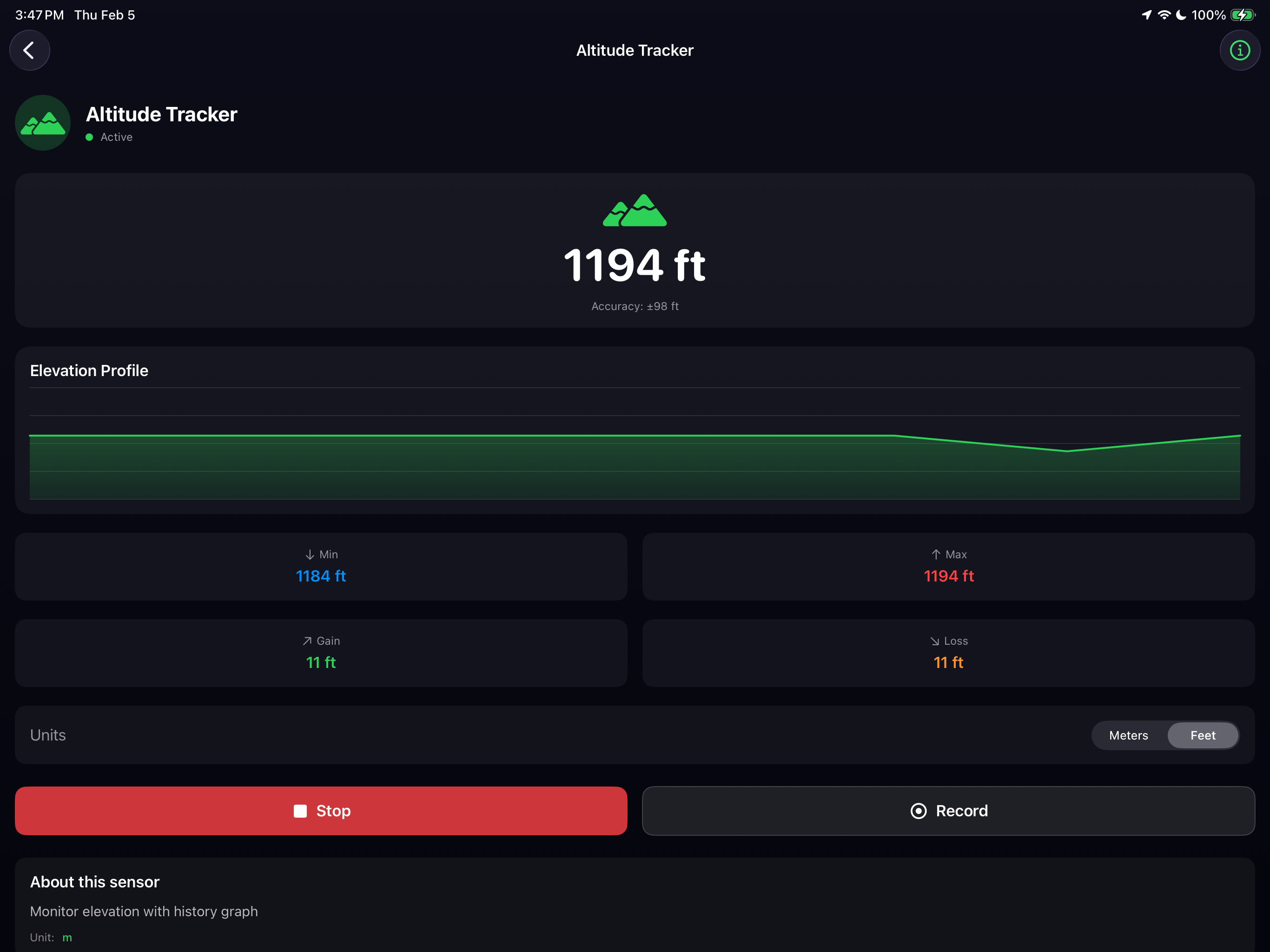Start recording with the Record button
Screen dimensions: 1270x952
[948, 811]
